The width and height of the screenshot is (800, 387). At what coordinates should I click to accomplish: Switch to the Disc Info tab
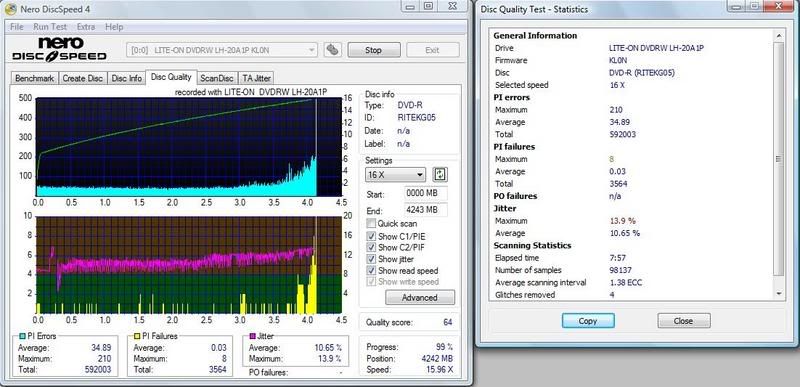pos(127,78)
